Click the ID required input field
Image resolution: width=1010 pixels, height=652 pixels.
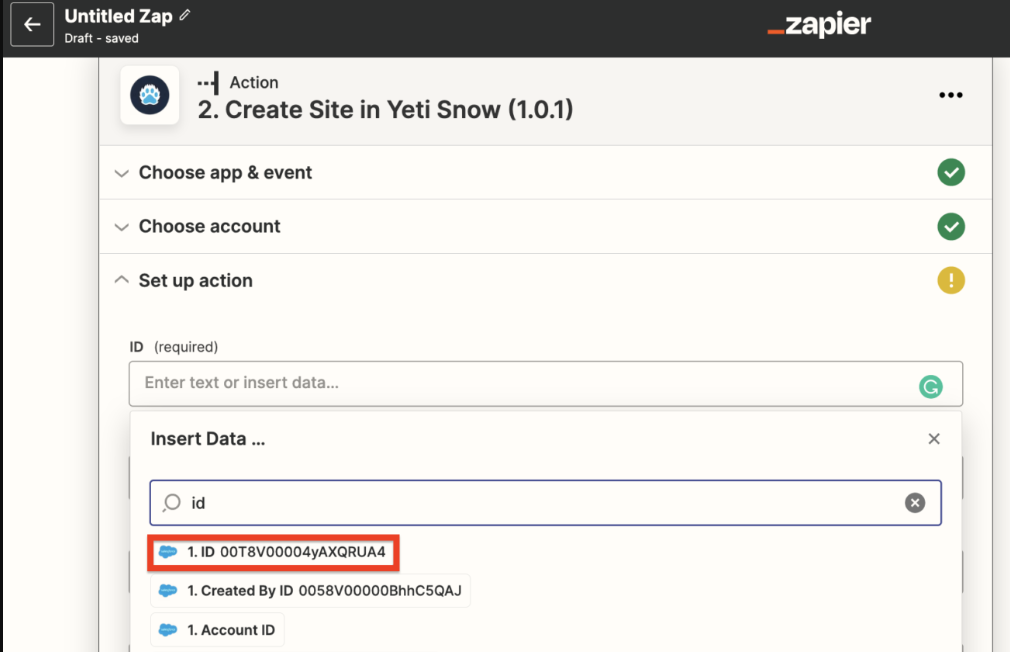(546, 384)
